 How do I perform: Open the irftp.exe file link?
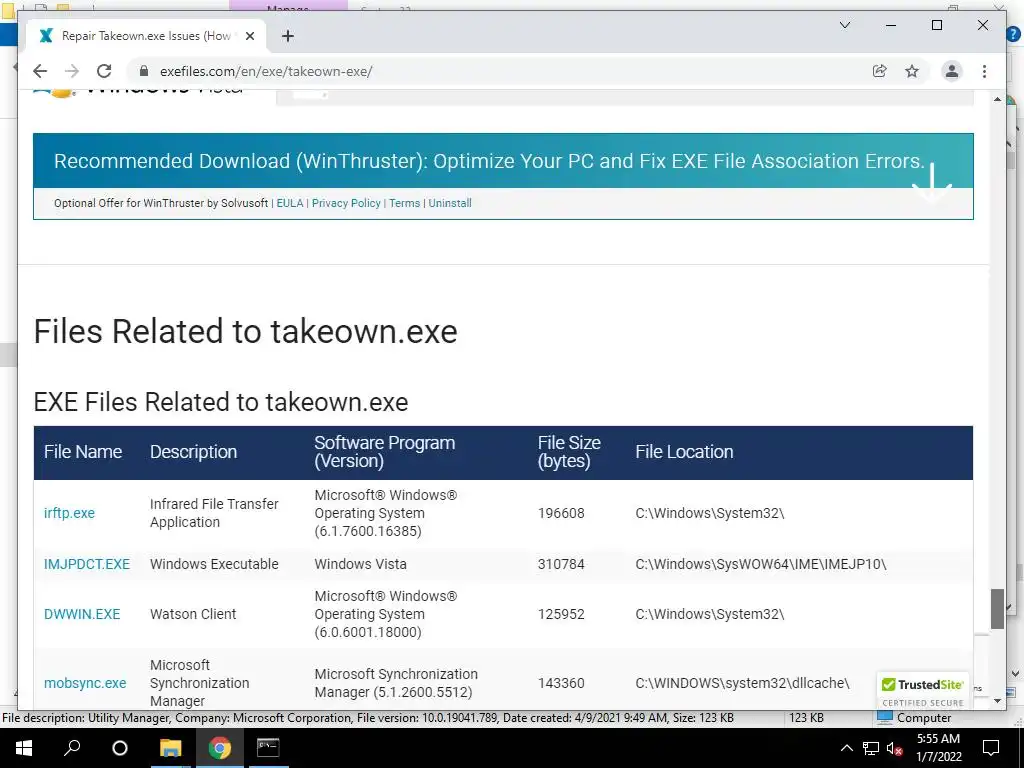point(69,513)
